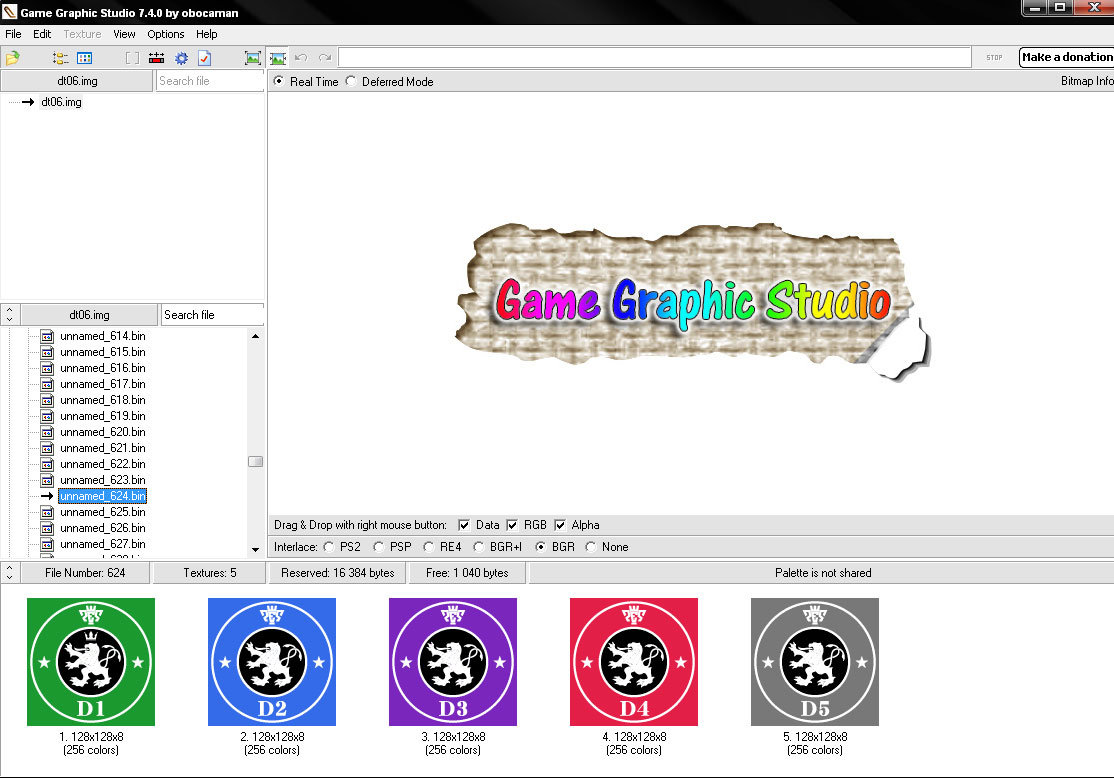Select unnamed_626.bin in file list

click(x=103, y=528)
